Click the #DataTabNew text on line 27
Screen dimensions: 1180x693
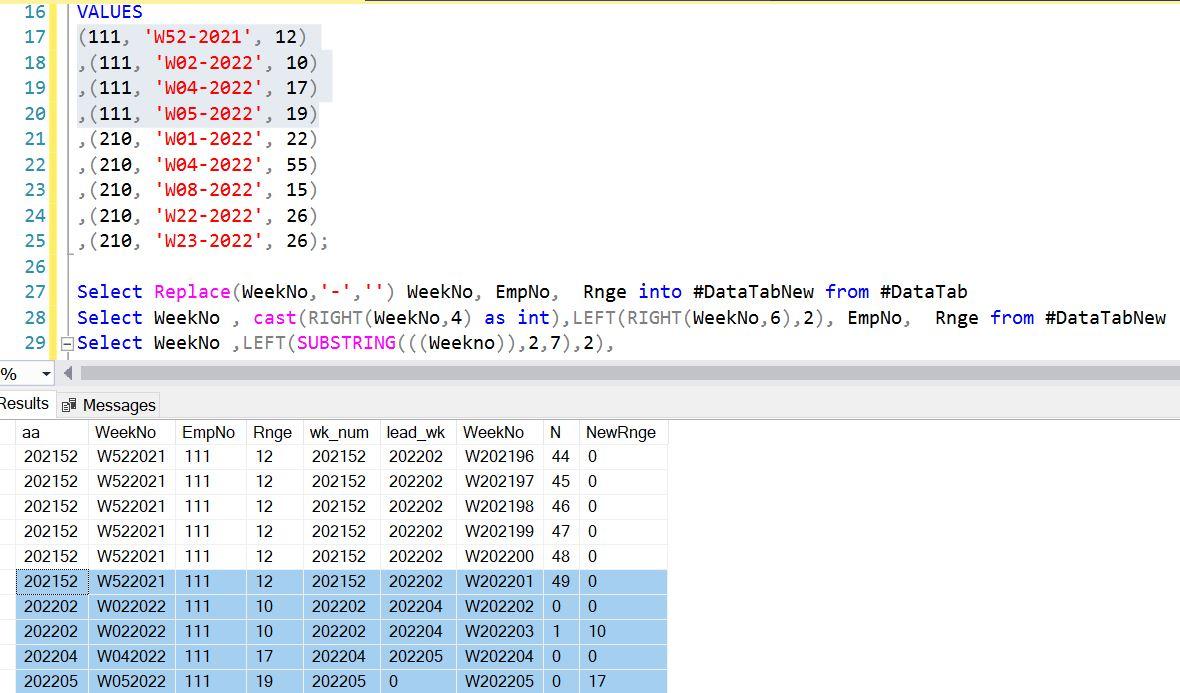(753, 292)
